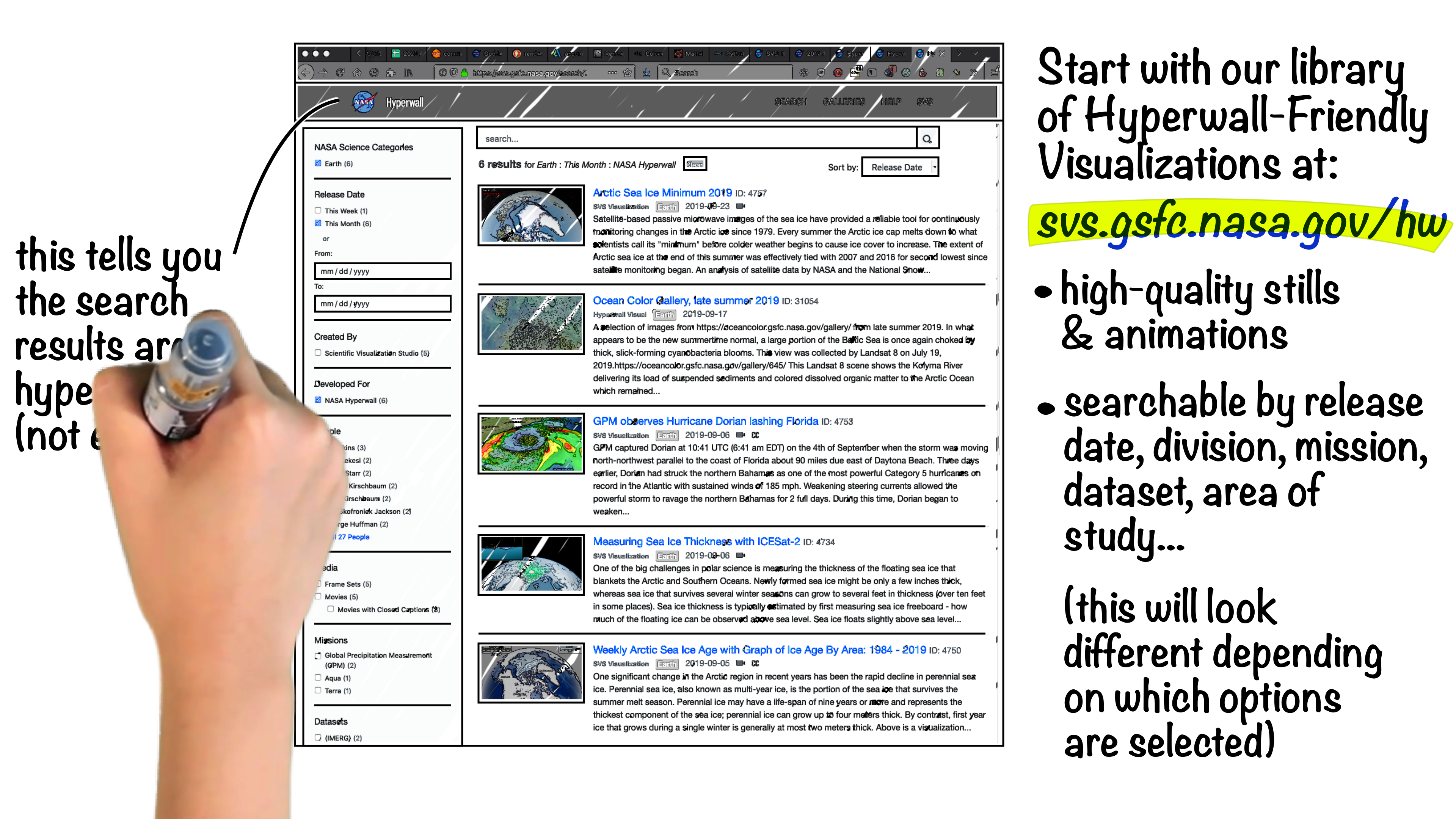Switch to the 'render' DuckDuckGo tab
The image size is (1456, 819).
click(527, 54)
